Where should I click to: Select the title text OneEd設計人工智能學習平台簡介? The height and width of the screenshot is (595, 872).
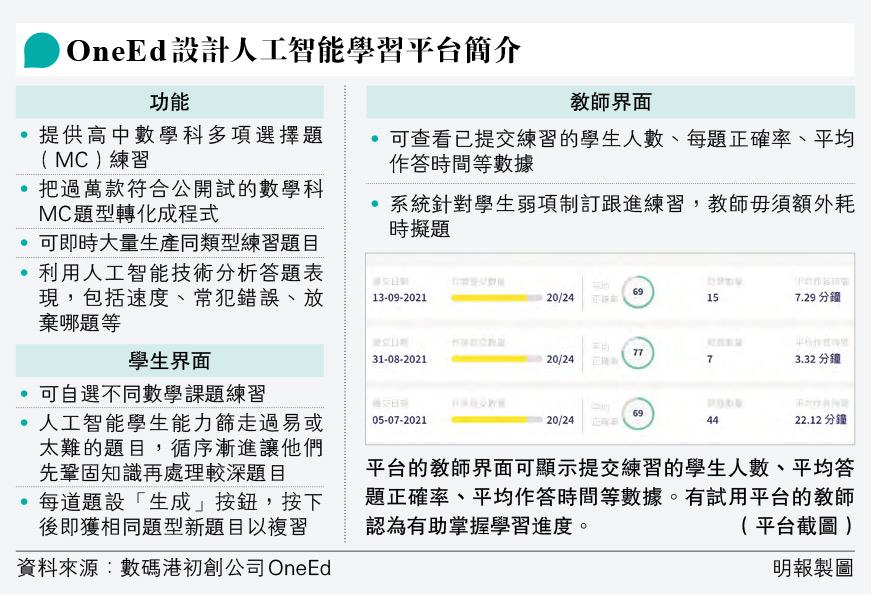[293, 50]
